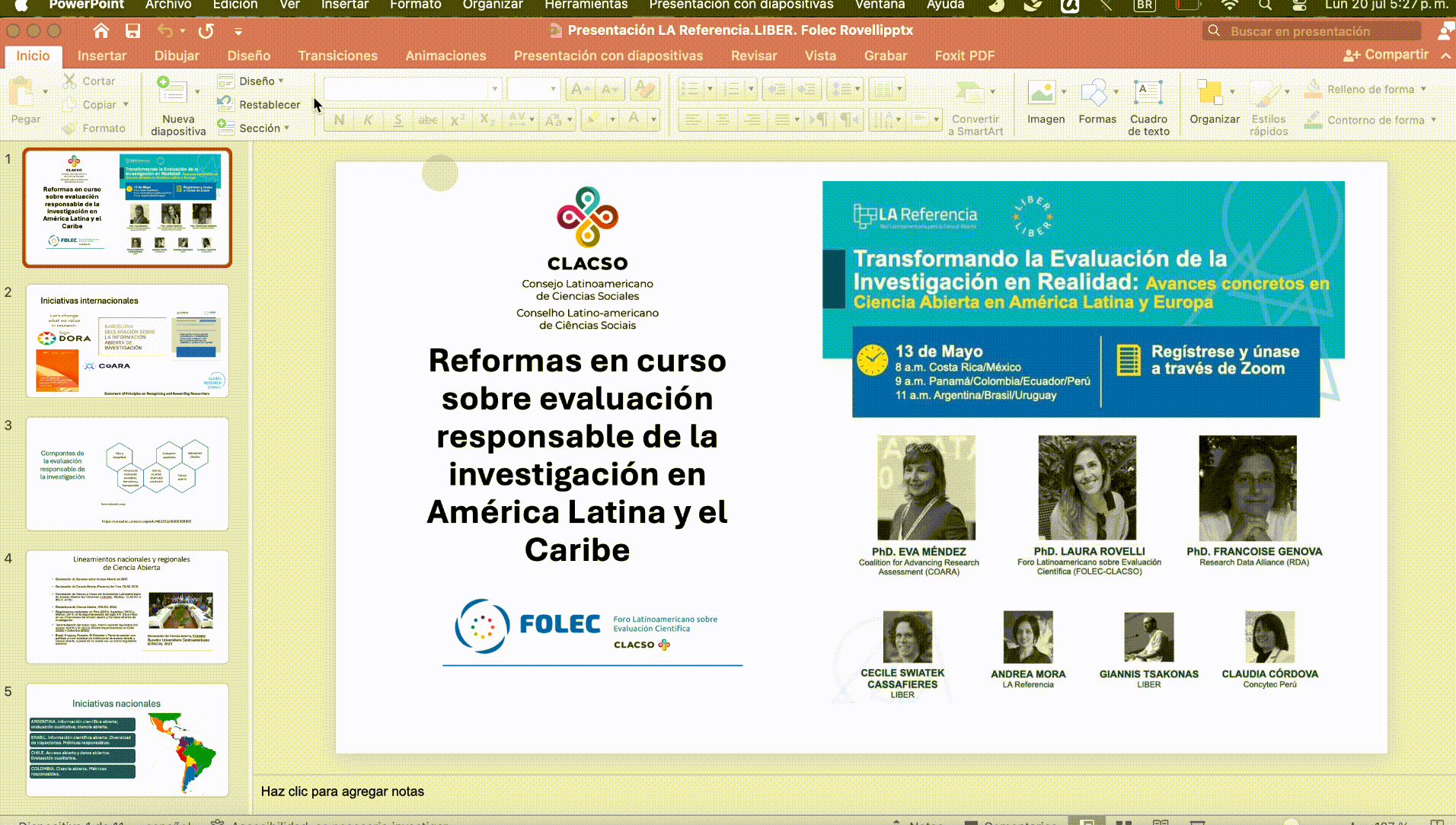Image resolution: width=1456 pixels, height=825 pixels.
Task: Open Archivo in macOS menu bar
Action: (168, 5)
